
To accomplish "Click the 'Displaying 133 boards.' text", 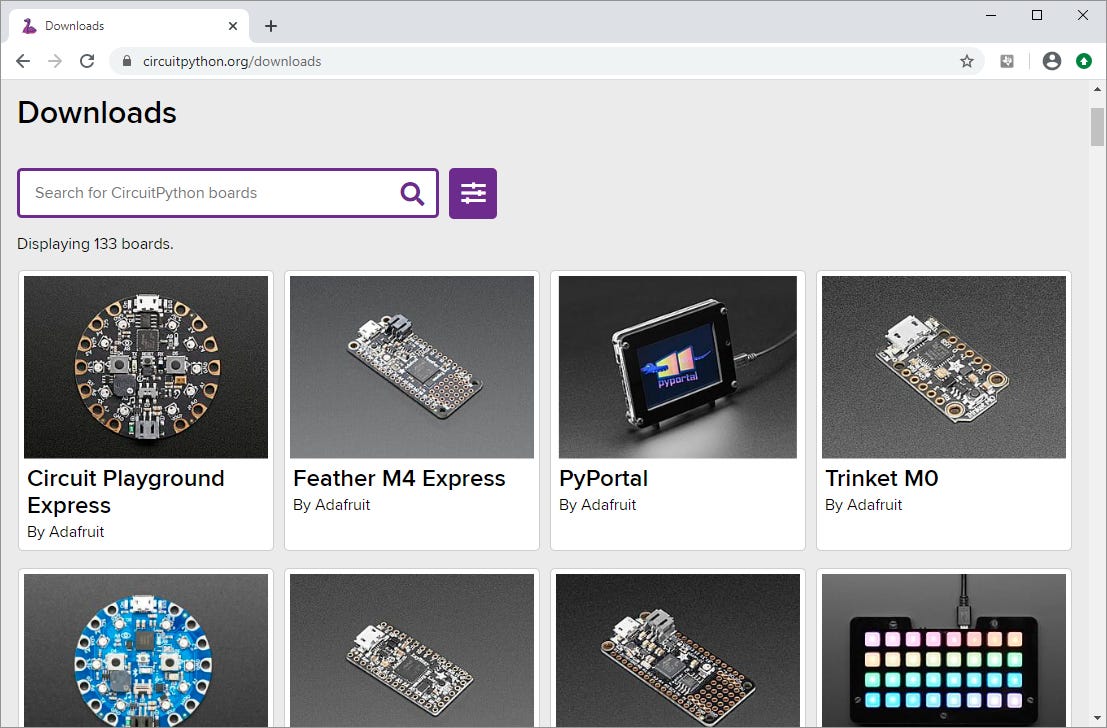I will click(x=95, y=244).
